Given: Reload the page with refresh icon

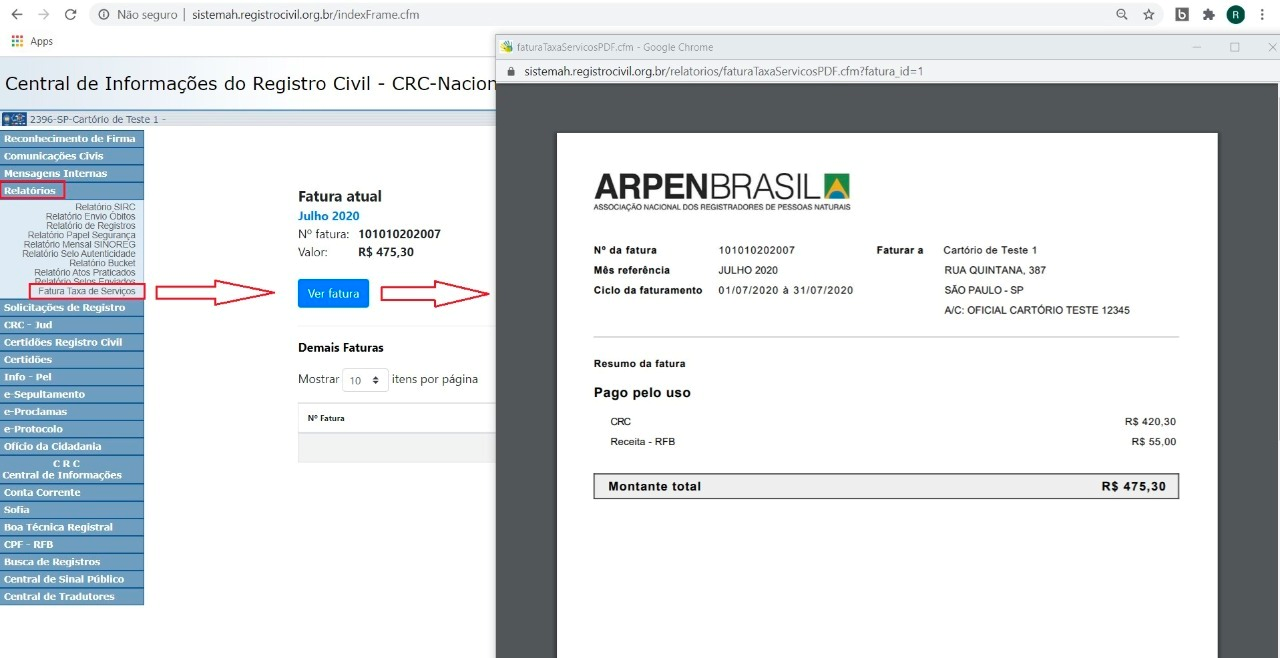Looking at the screenshot, I should (x=70, y=15).
